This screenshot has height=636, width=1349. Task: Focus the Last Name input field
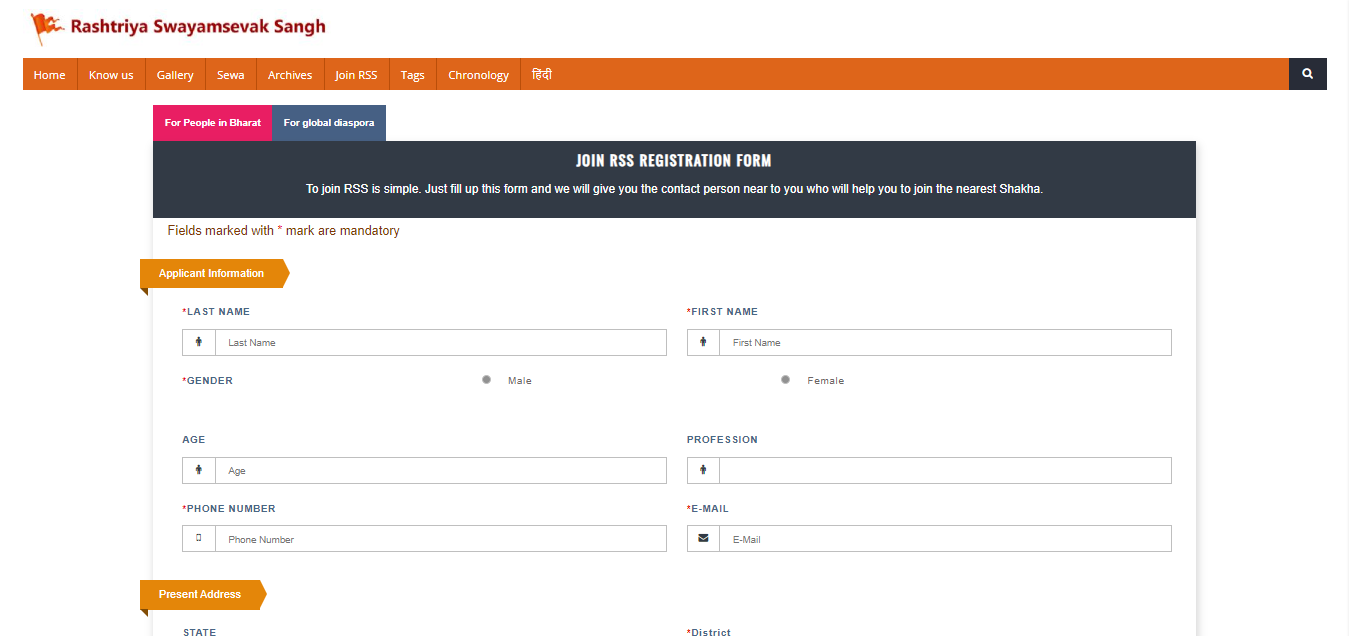tap(441, 342)
